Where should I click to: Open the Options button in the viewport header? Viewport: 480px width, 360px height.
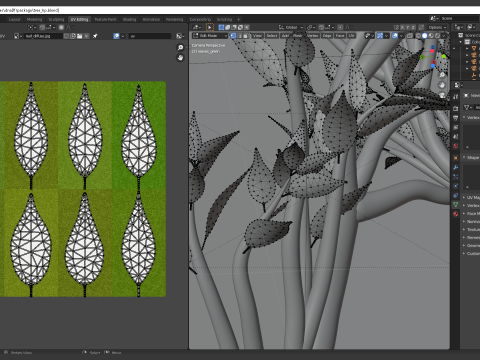point(437,27)
